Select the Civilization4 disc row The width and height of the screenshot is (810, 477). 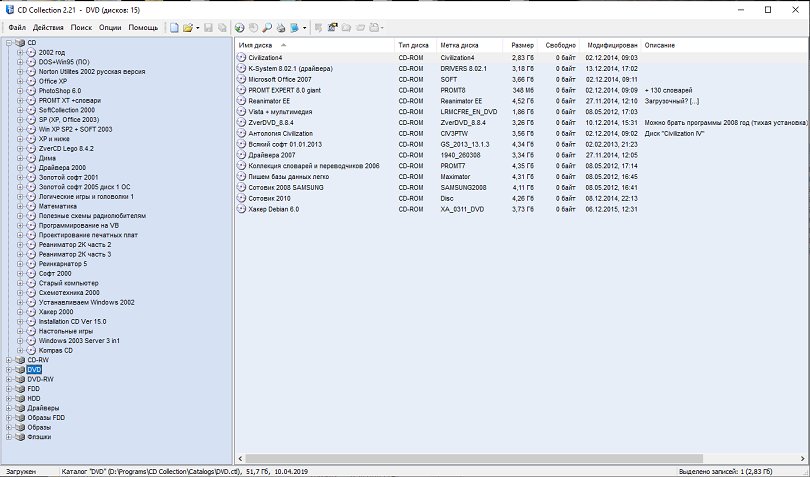(522, 58)
